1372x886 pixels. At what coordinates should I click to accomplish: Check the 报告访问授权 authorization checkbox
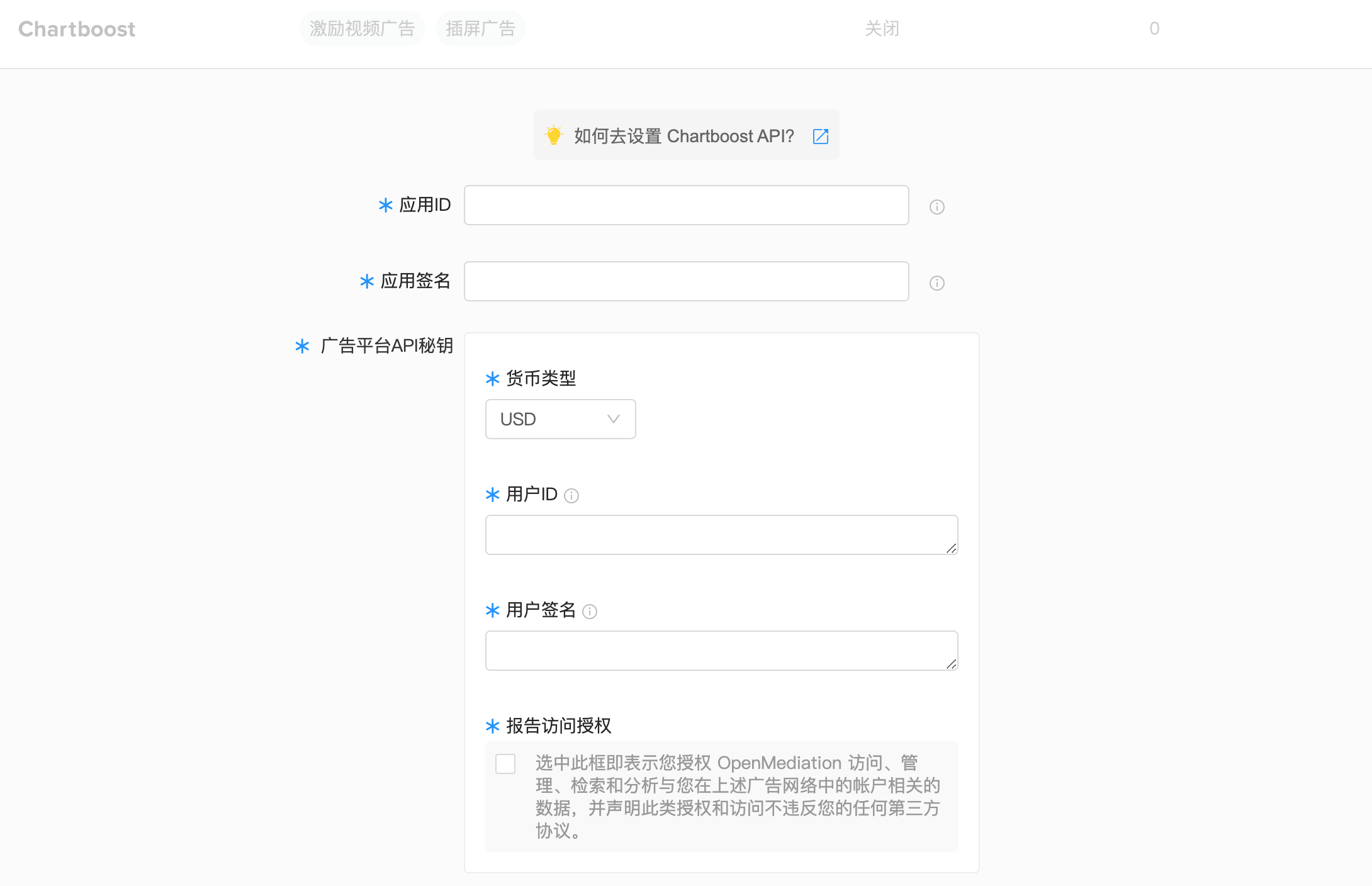click(x=505, y=764)
